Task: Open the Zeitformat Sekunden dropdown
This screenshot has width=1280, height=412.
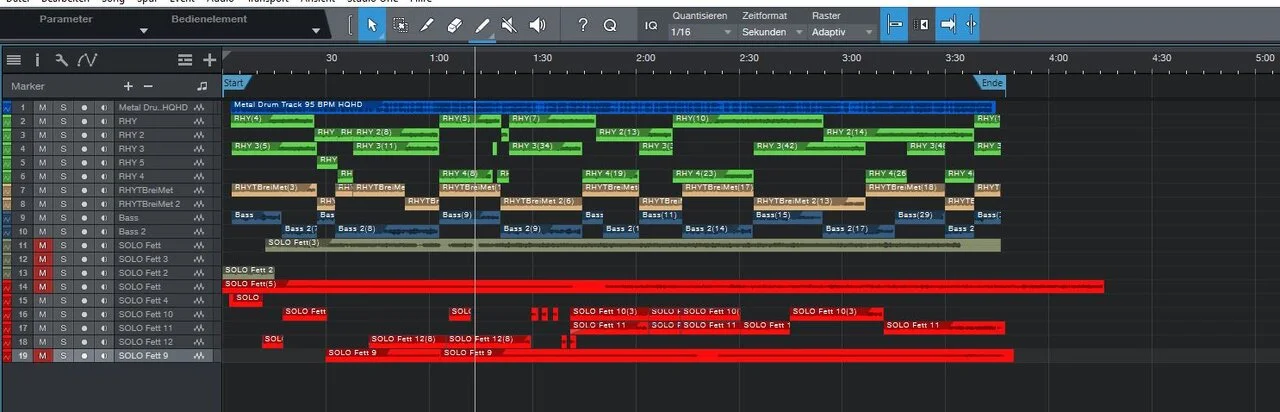Action: coord(772,32)
